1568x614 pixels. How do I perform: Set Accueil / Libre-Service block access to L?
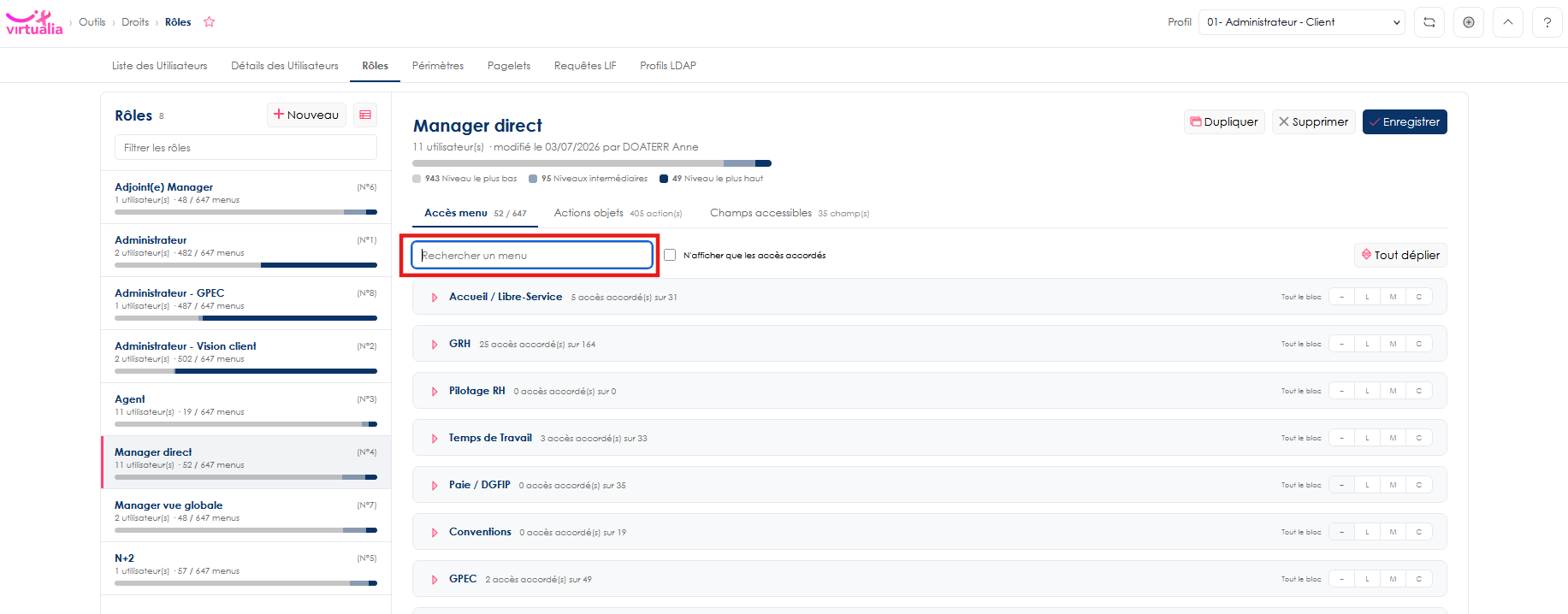(x=1367, y=297)
